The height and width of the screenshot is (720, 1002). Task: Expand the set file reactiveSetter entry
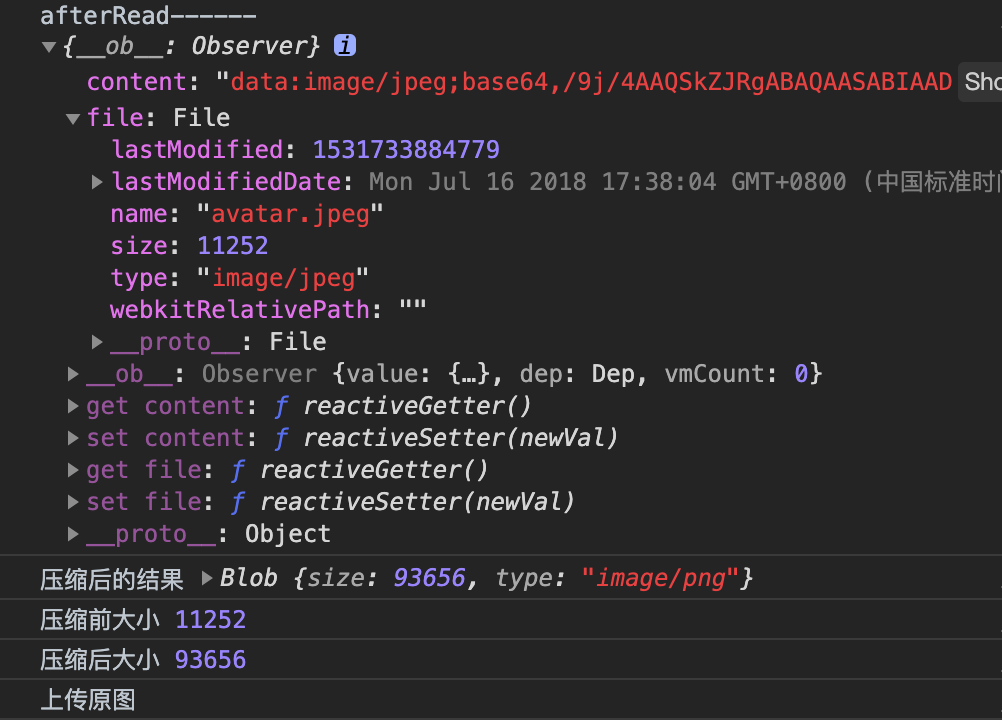tap(73, 502)
